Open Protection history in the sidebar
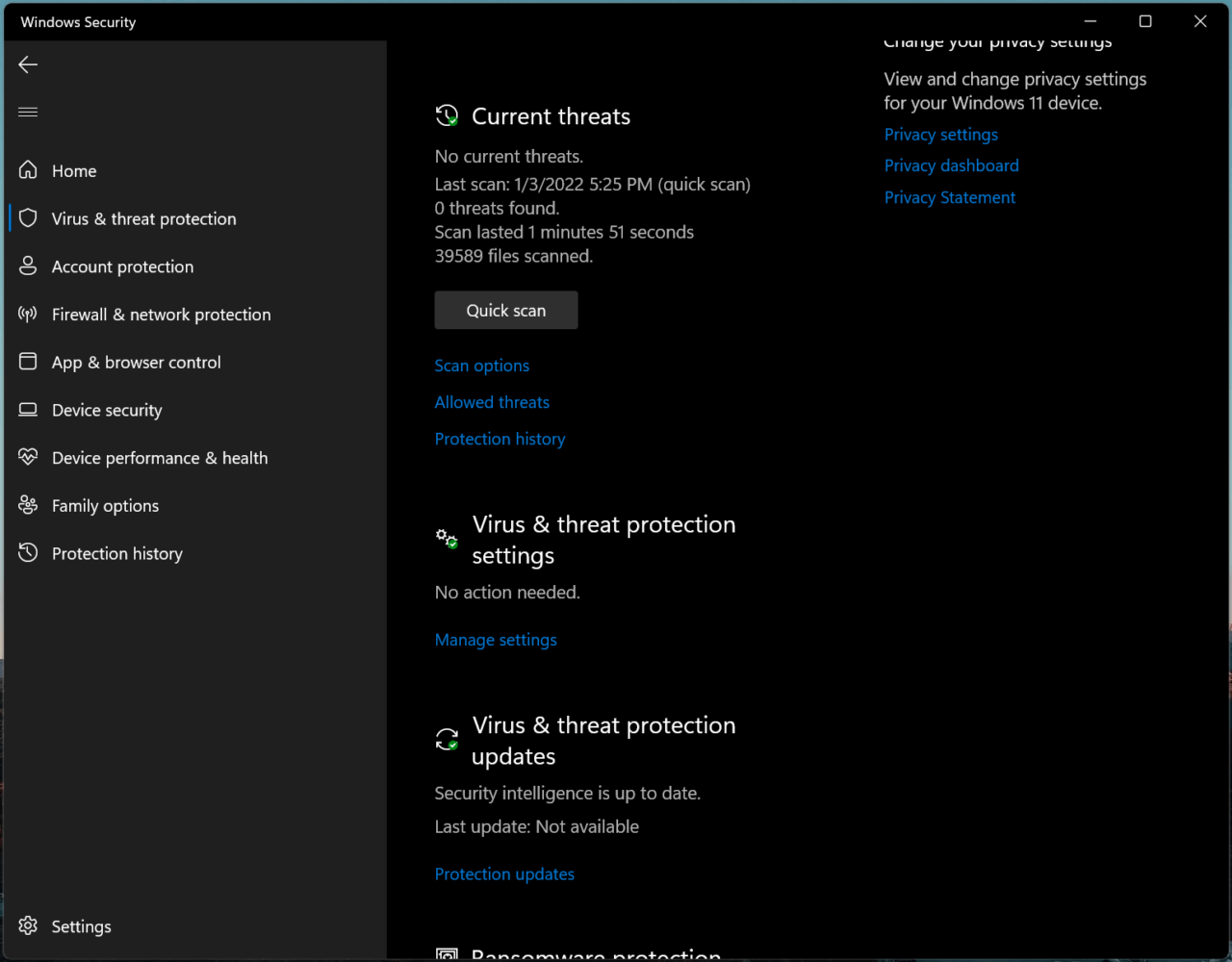The width and height of the screenshot is (1232, 962). [x=116, y=553]
